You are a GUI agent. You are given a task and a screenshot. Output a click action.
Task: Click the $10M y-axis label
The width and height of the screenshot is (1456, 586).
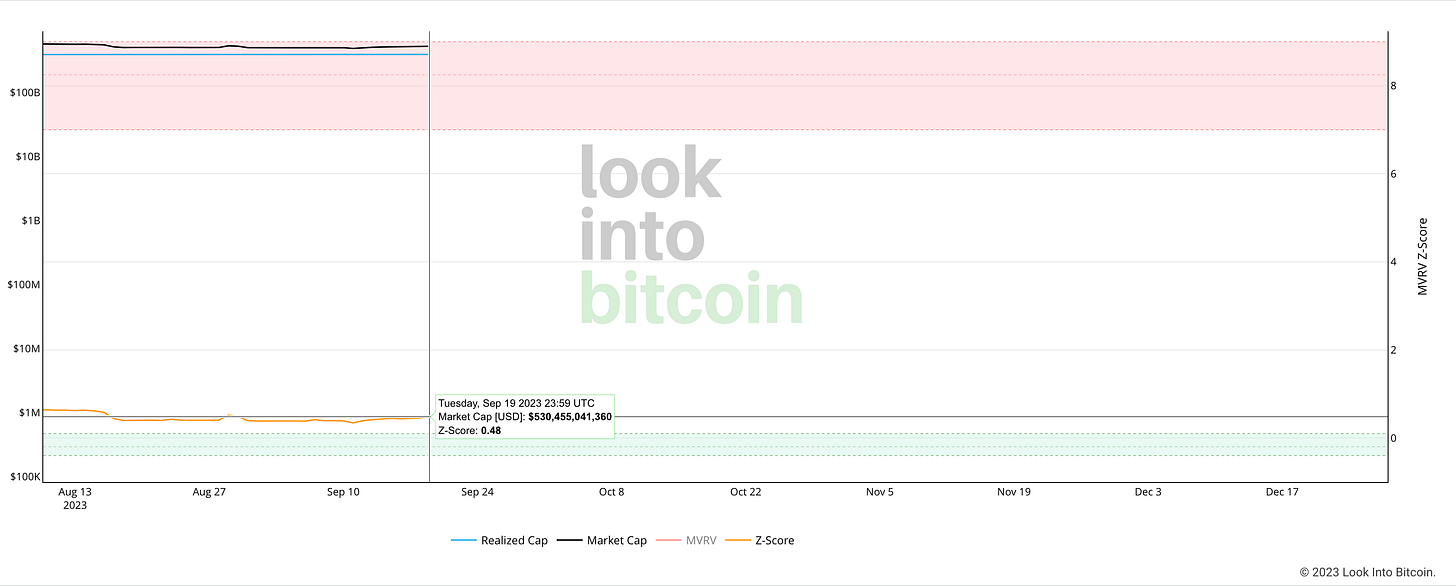pyautogui.click(x=26, y=349)
